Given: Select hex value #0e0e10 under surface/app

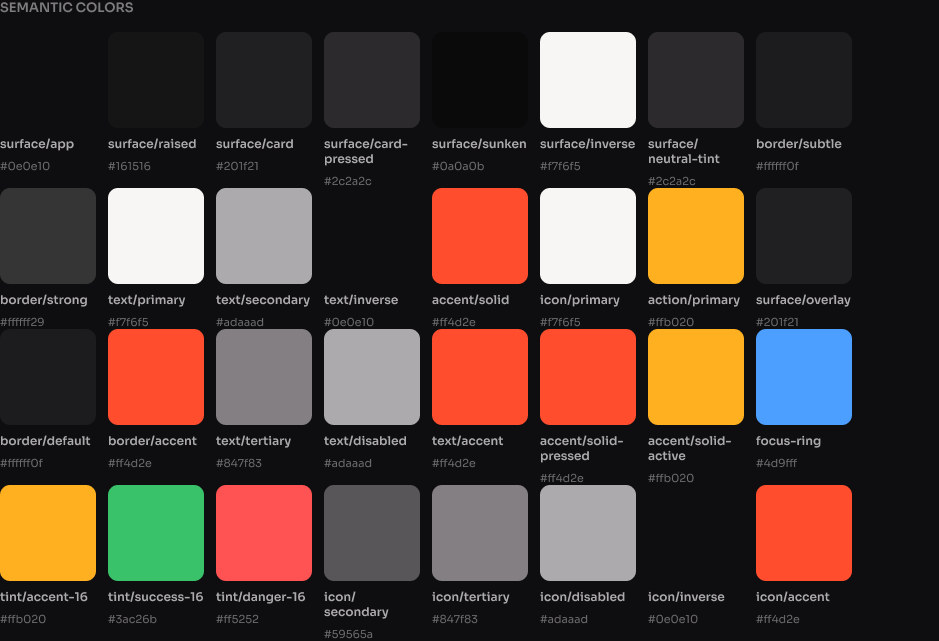Looking at the screenshot, I should click(25, 166).
